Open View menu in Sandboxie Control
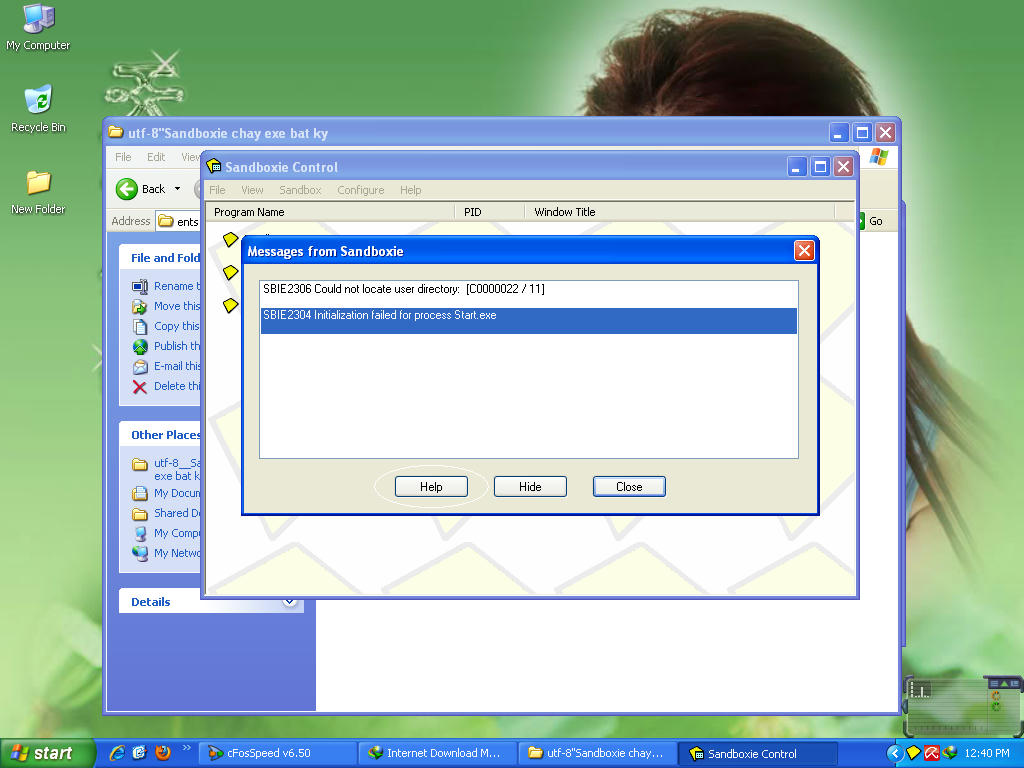 coord(252,190)
